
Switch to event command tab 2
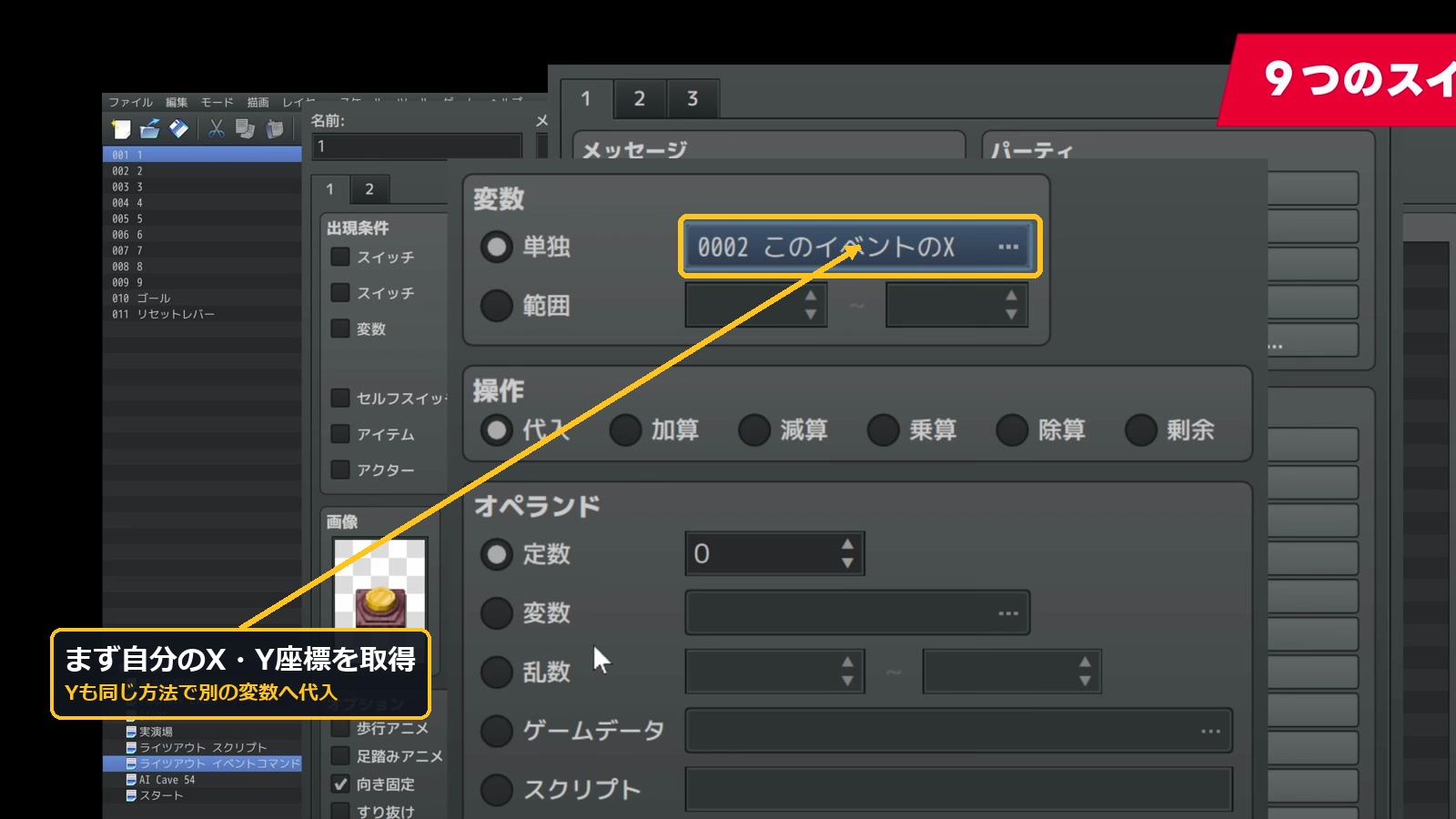(640, 98)
